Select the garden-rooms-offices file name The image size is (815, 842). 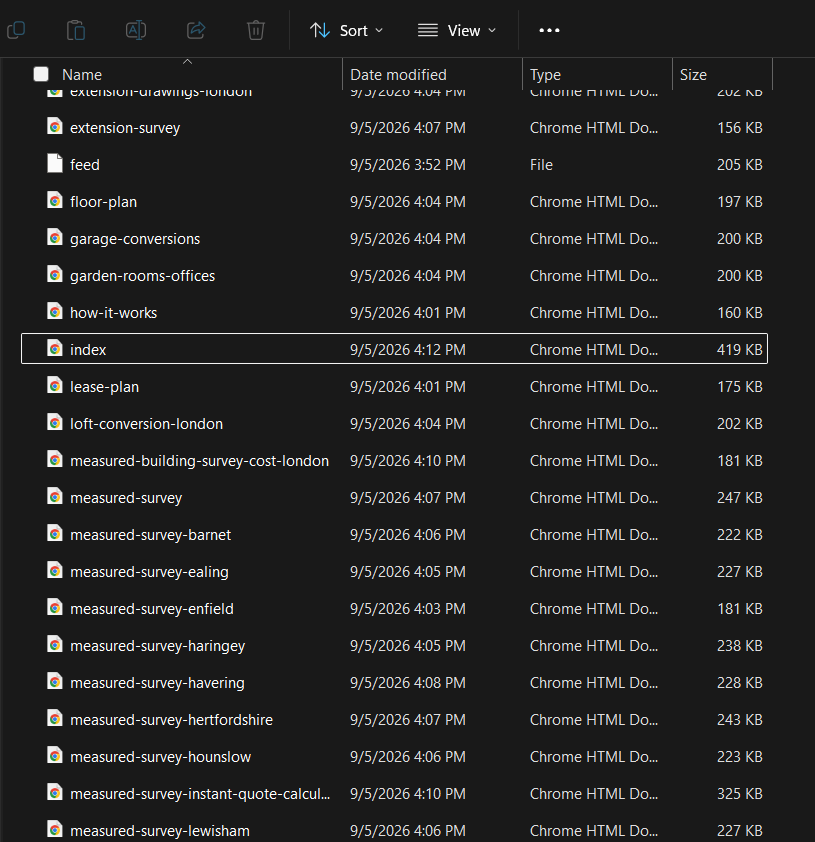(142, 276)
